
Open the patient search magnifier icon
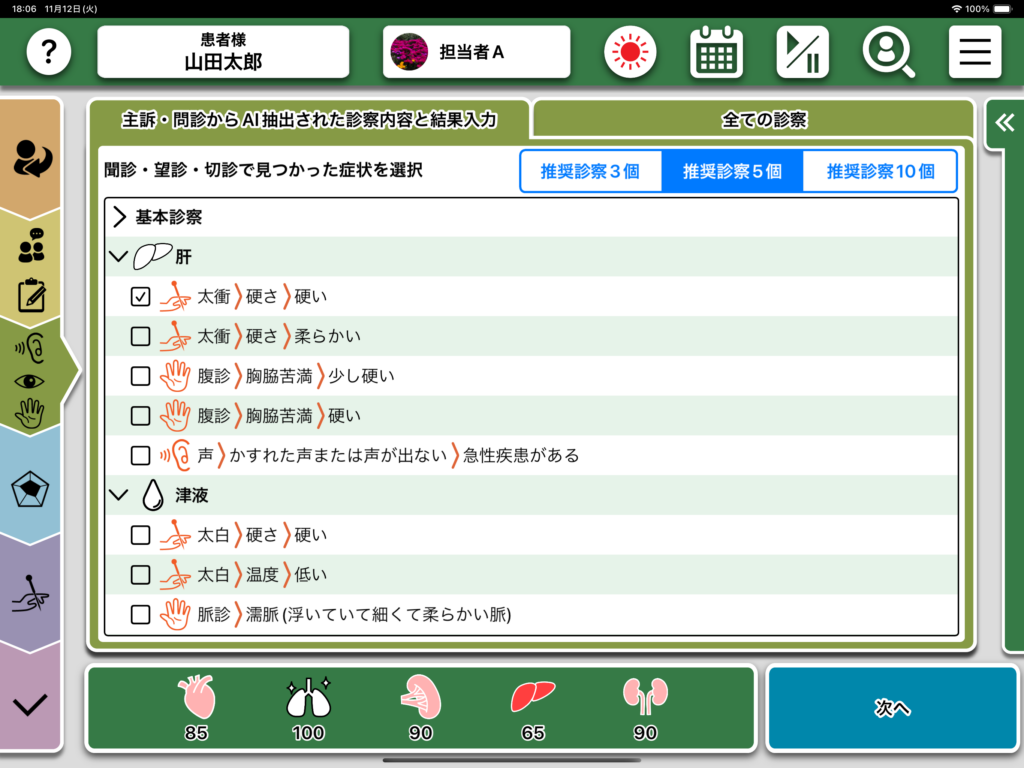(888, 52)
